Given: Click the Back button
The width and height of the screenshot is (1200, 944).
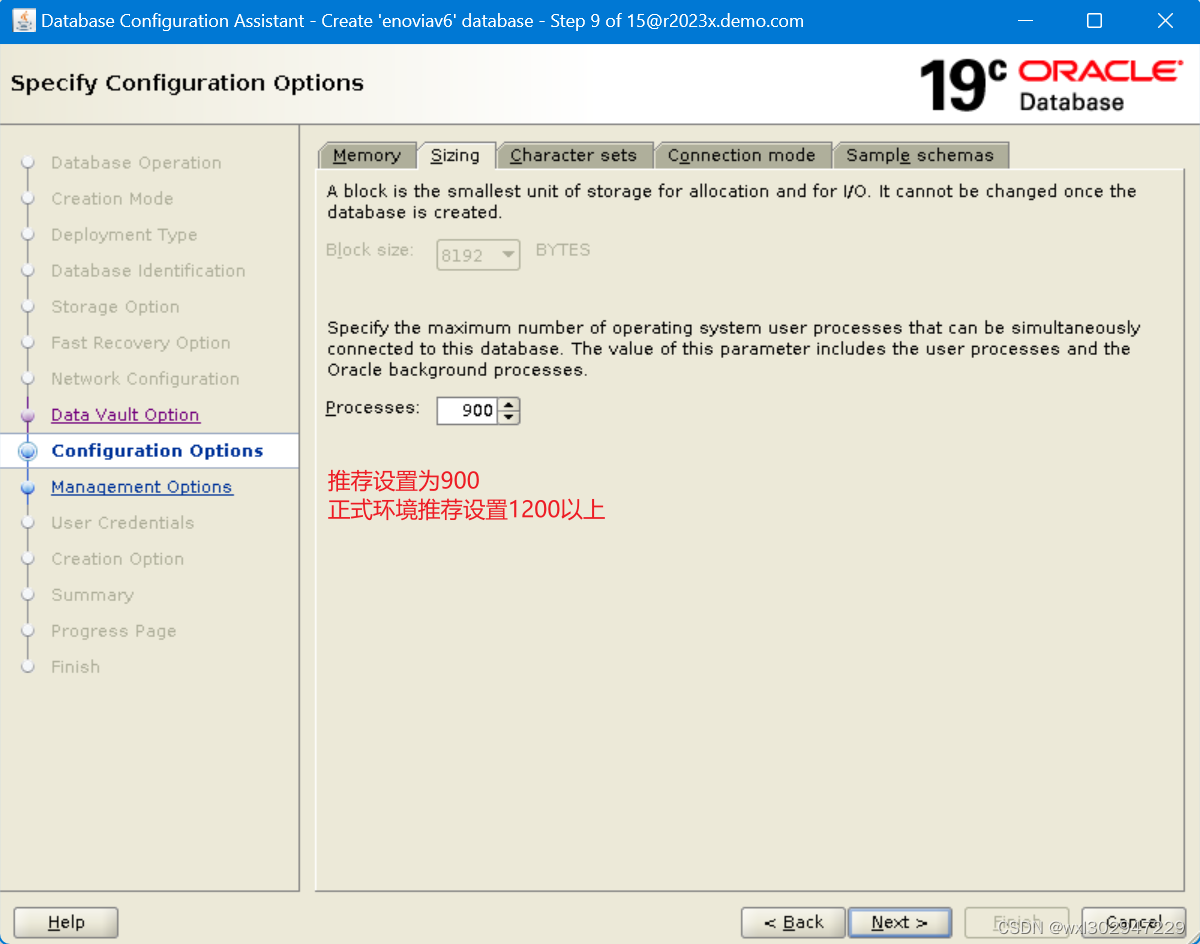Looking at the screenshot, I should click(793, 922).
